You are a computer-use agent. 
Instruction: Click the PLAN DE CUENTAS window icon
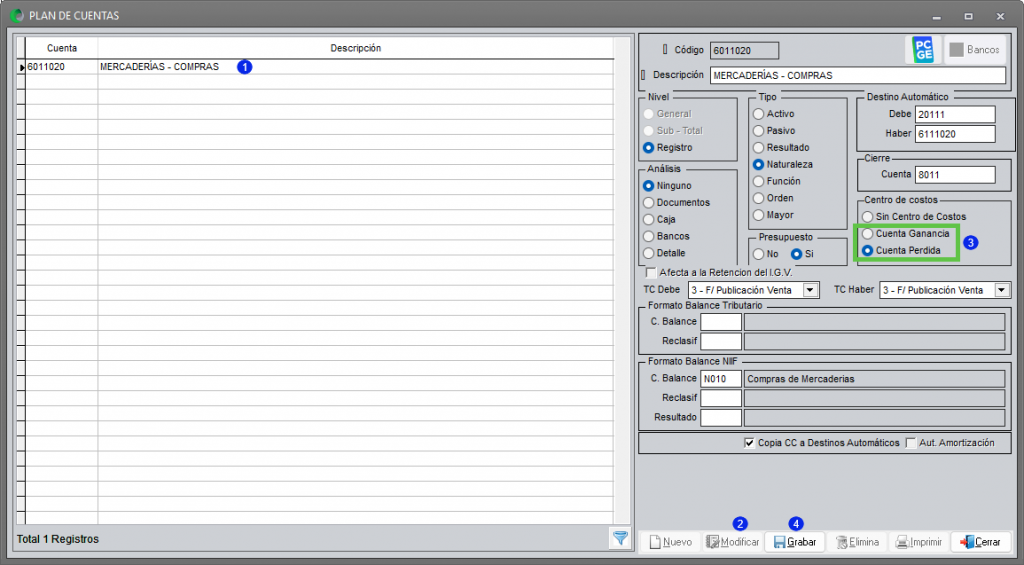point(17,15)
